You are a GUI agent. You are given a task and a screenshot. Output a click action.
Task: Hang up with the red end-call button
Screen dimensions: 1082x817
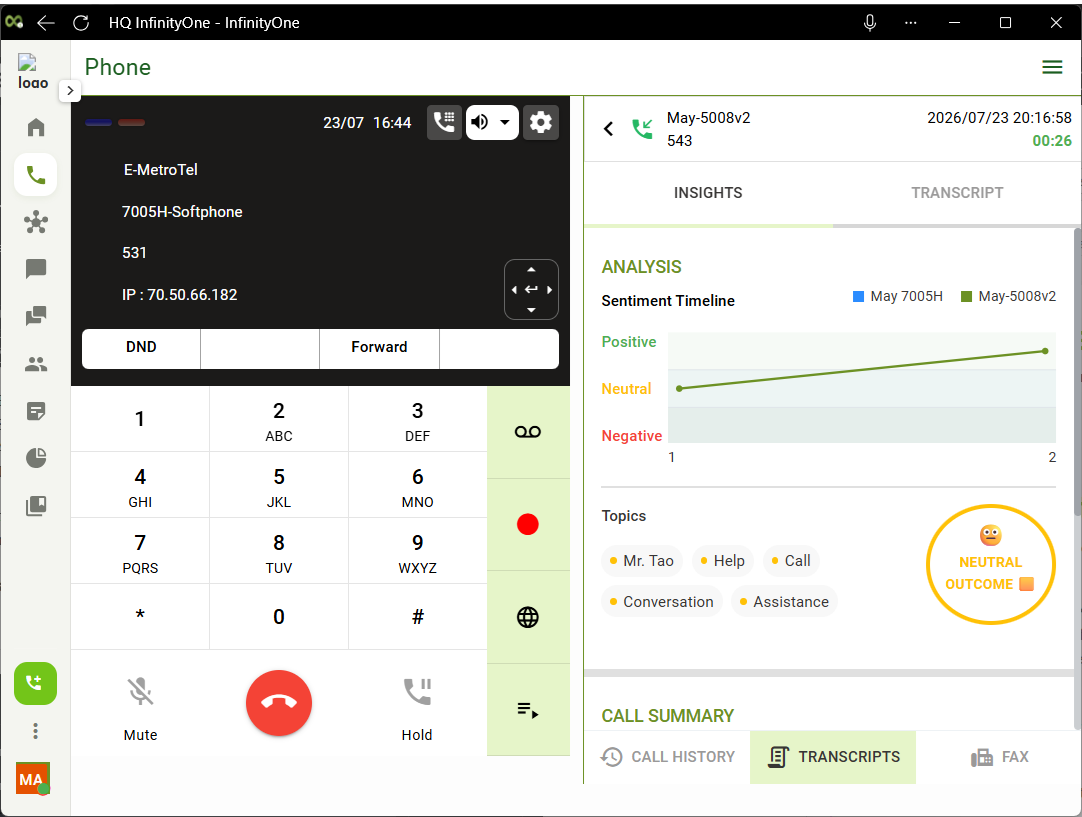pyautogui.click(x=279, y=703)
